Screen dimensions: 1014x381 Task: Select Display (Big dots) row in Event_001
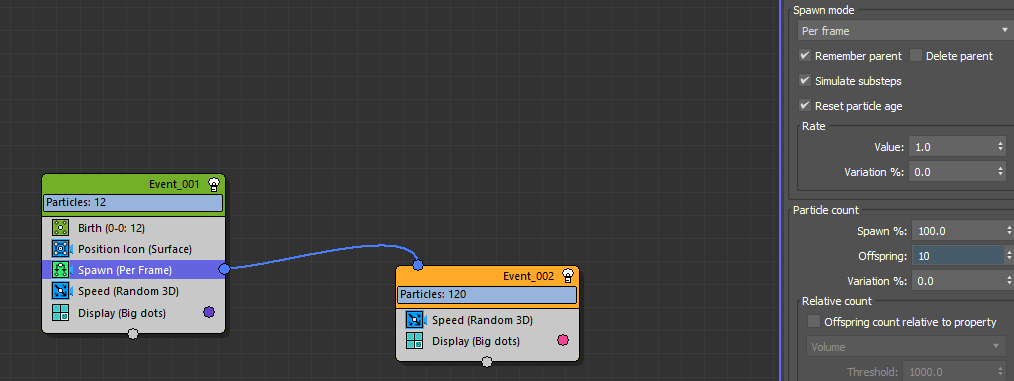[133, 313]
